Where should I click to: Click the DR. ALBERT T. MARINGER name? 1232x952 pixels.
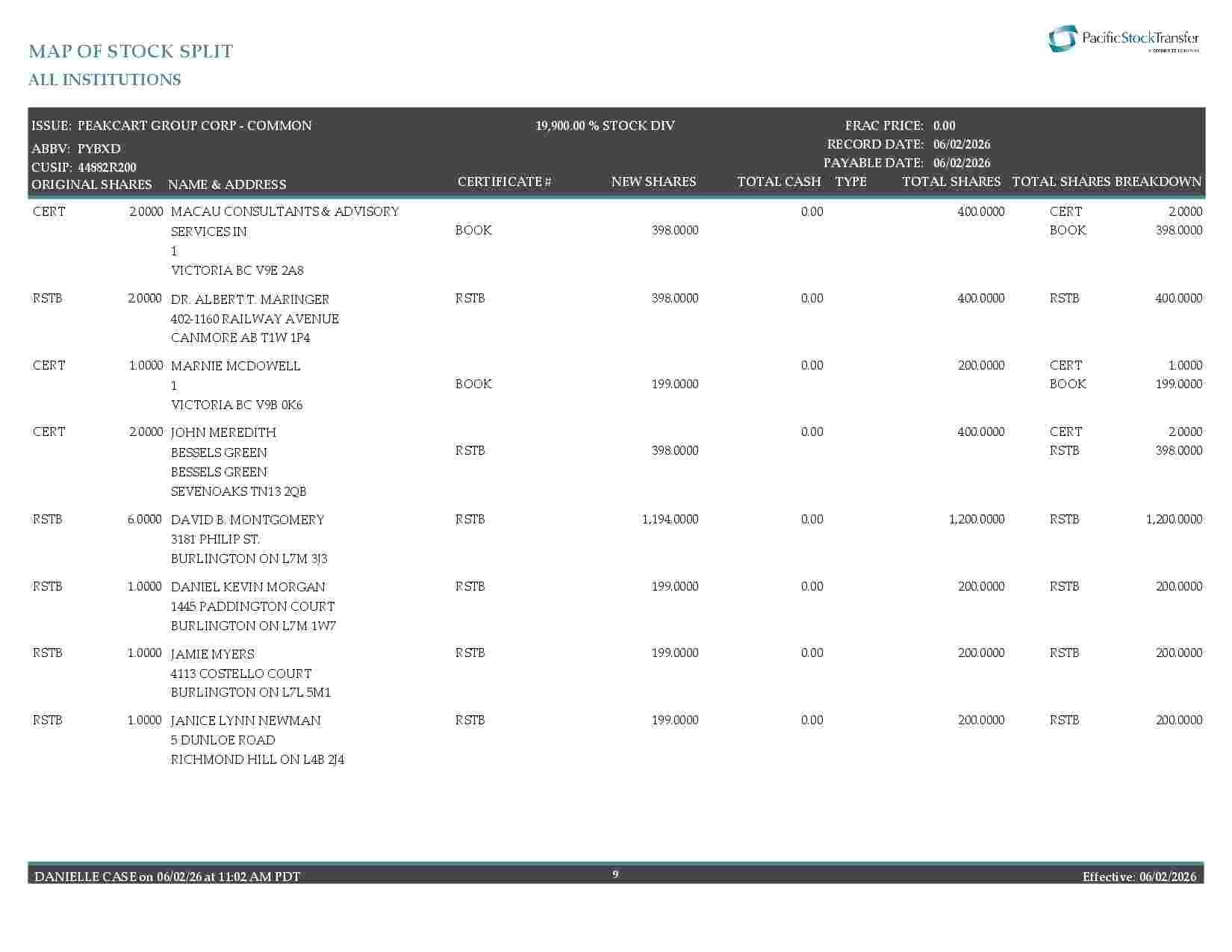(x=250, y=299)
